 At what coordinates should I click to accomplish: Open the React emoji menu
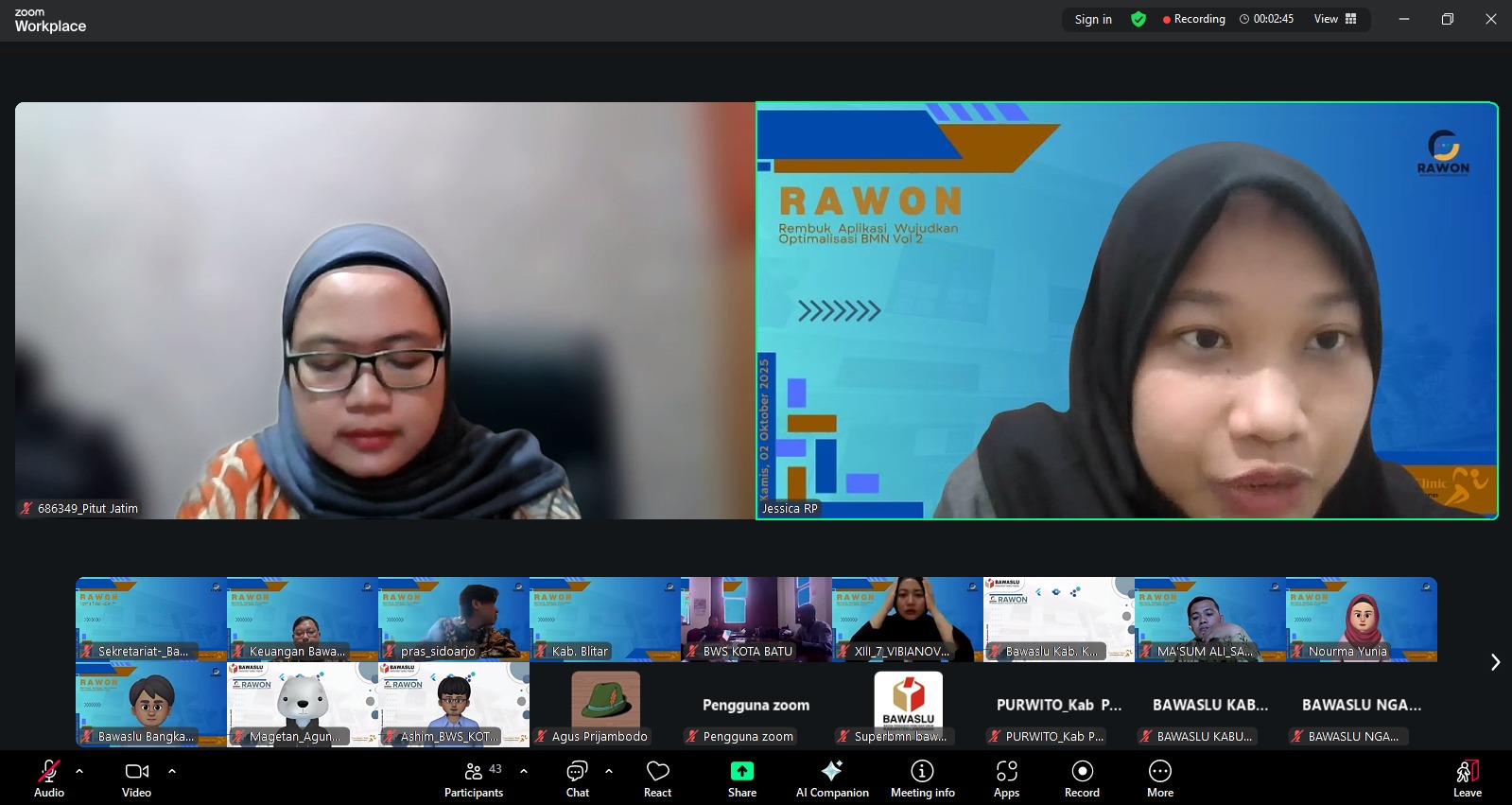pyautogui.click(x=657, y=779)
